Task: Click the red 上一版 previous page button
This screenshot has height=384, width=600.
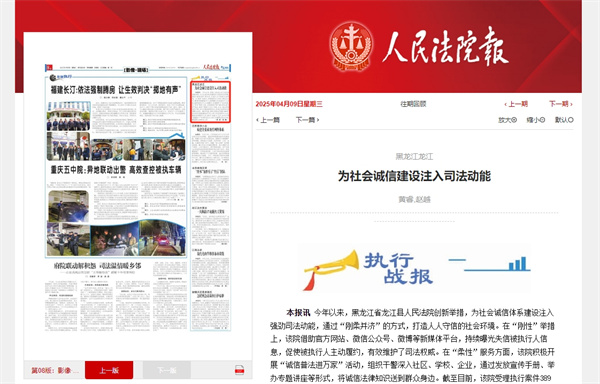Action: point(109,370)
